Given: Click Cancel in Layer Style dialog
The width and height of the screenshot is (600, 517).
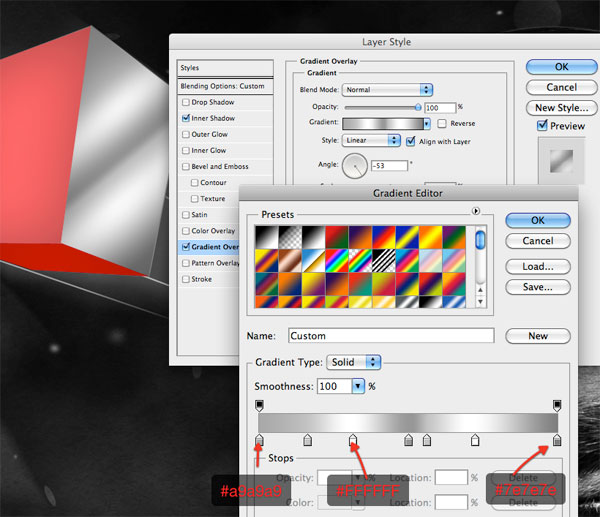Looking at the screenshot, I should [x=561, y=87].
